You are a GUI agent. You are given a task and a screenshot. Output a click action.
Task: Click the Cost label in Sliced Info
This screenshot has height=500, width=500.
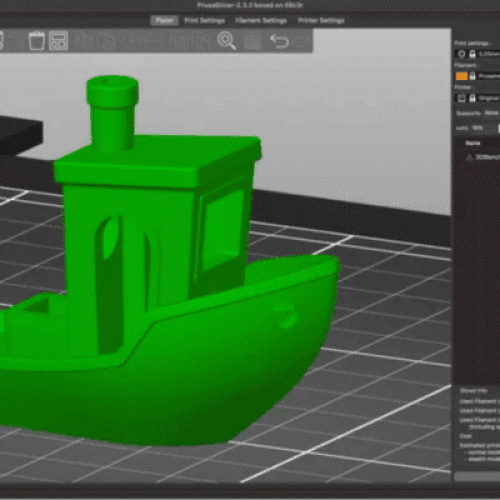pos(466,436)
